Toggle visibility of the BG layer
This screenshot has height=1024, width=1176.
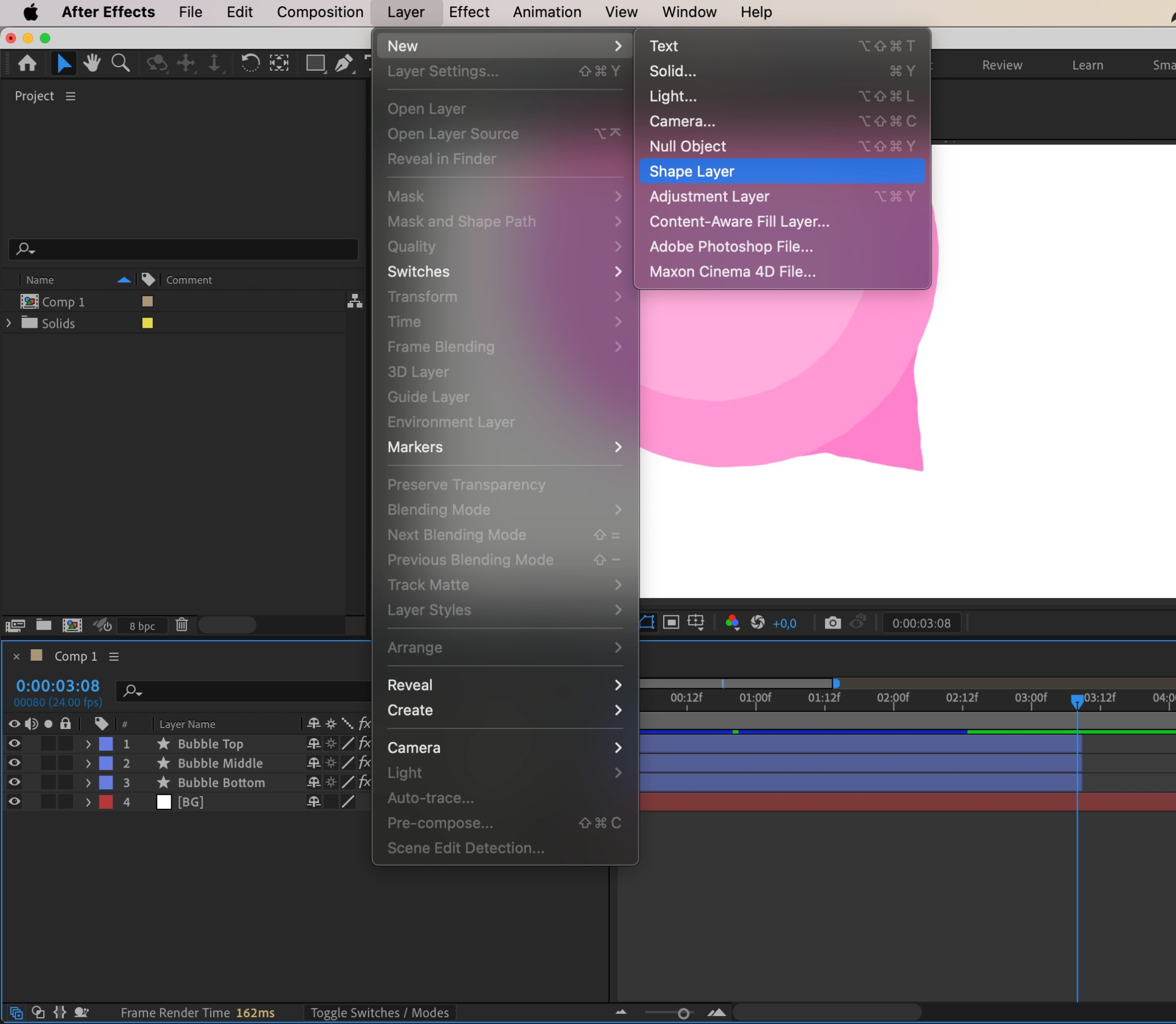coord(14,802)
